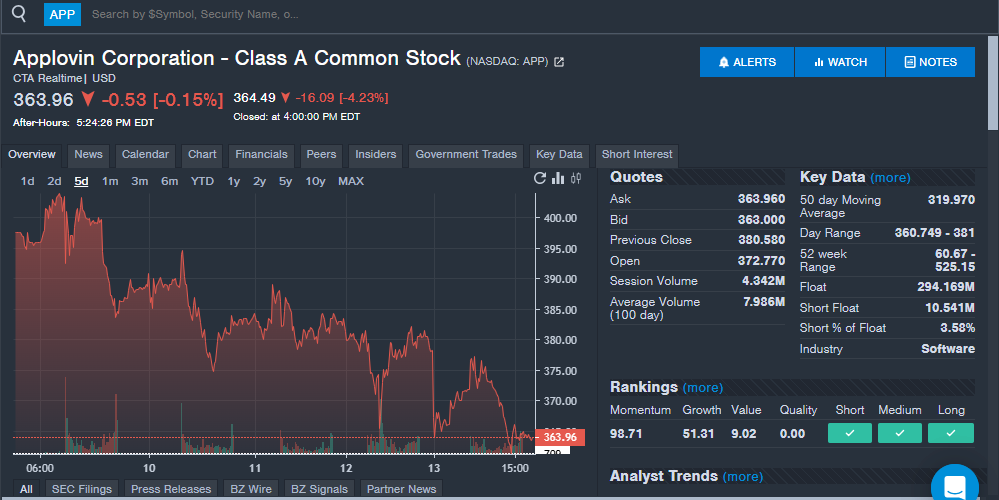
Task: Click the Session Volume value 4.342M
Action: (763, 281)
